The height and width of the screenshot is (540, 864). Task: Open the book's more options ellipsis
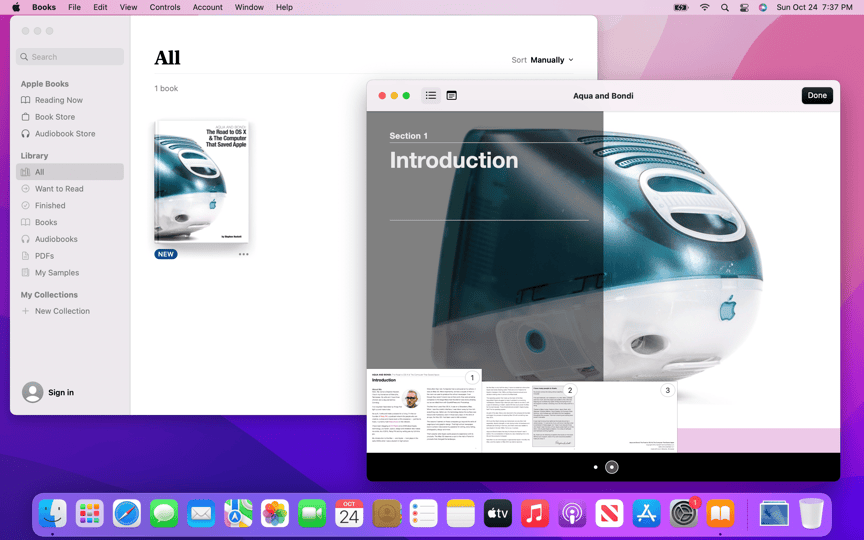tap(244, 255)
